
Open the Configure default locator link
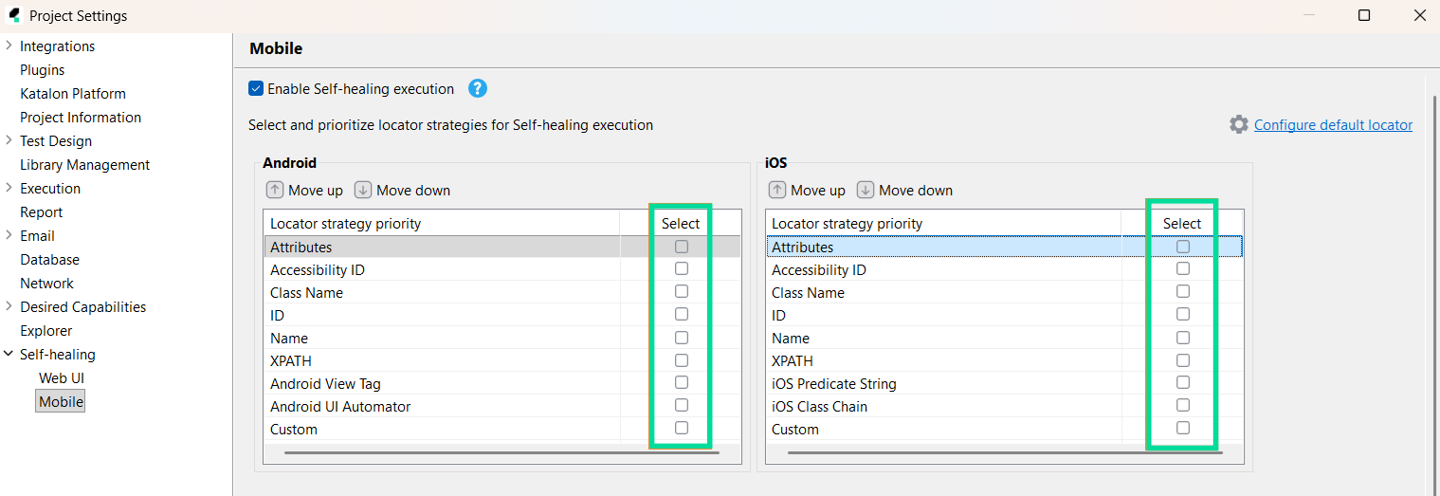coord(1333,125)
